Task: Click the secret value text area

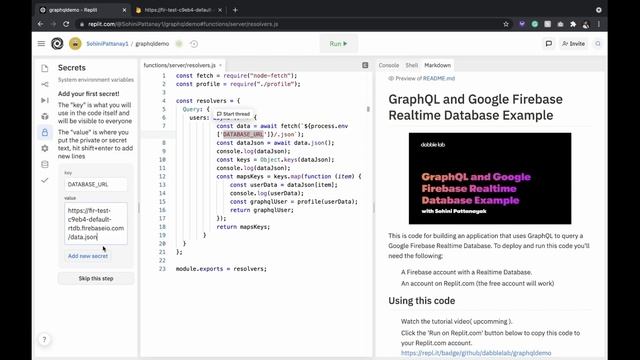Action: (x=96, y=224)
